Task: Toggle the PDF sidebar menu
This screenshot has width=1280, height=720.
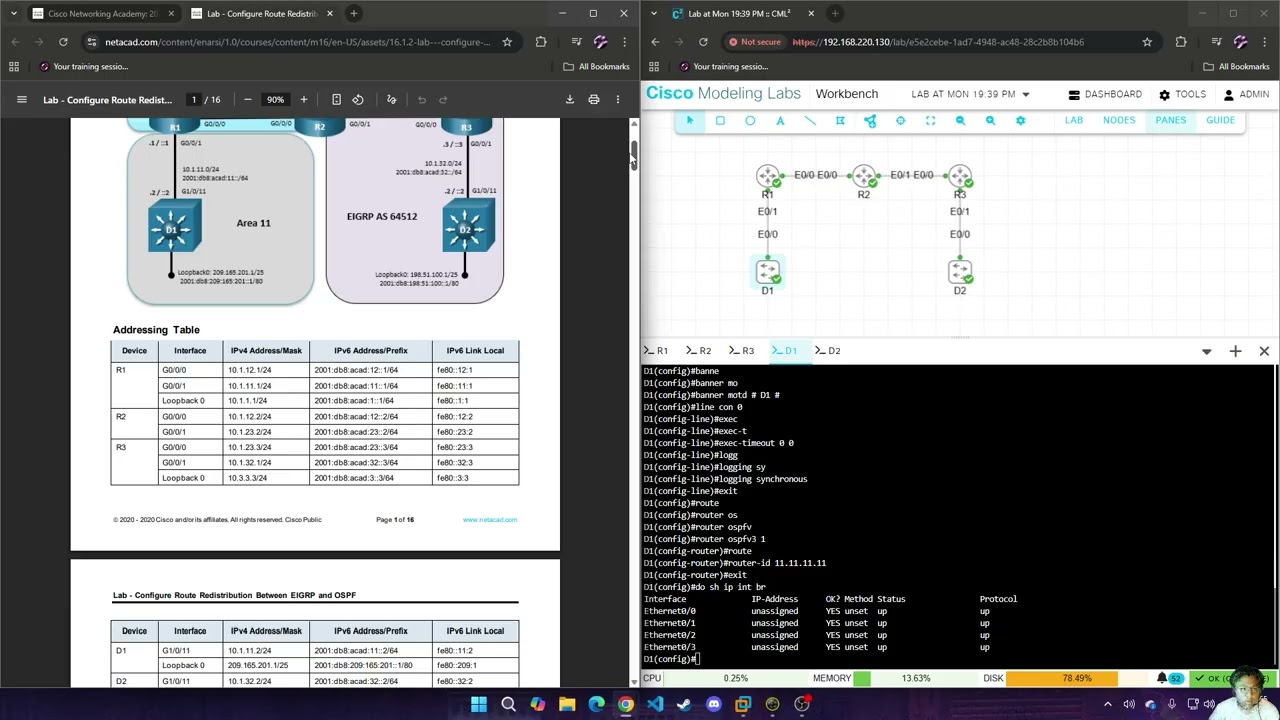Action: tap(21, 99)
